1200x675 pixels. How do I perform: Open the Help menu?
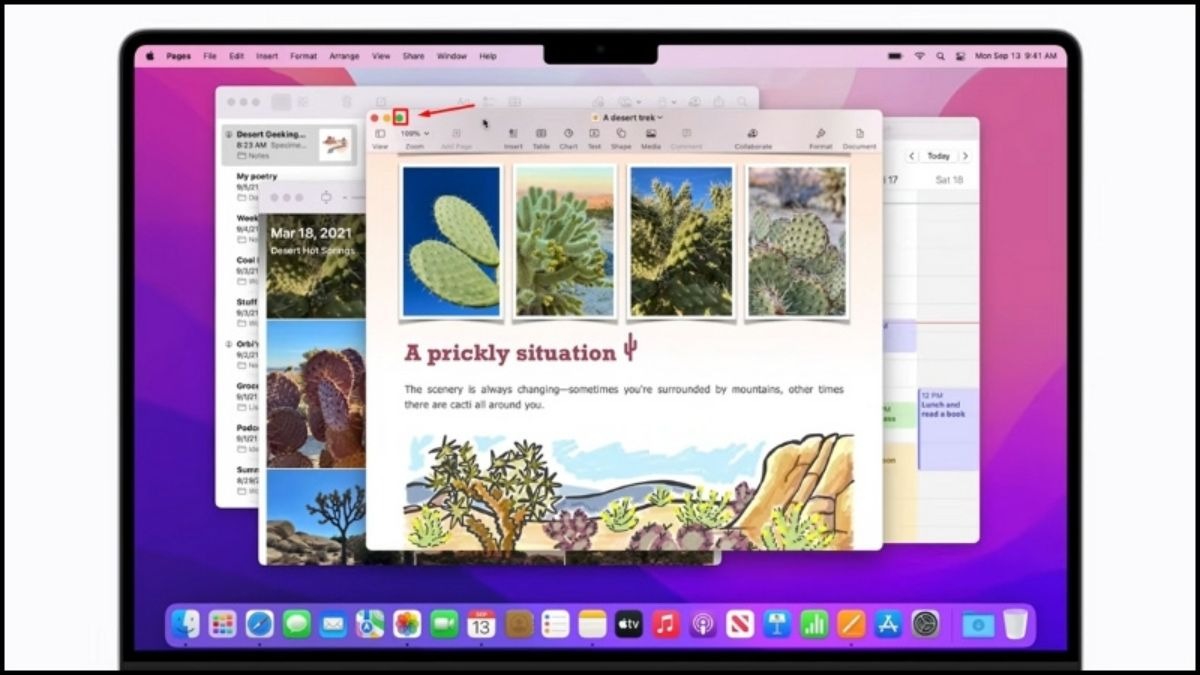pos(487,56)
